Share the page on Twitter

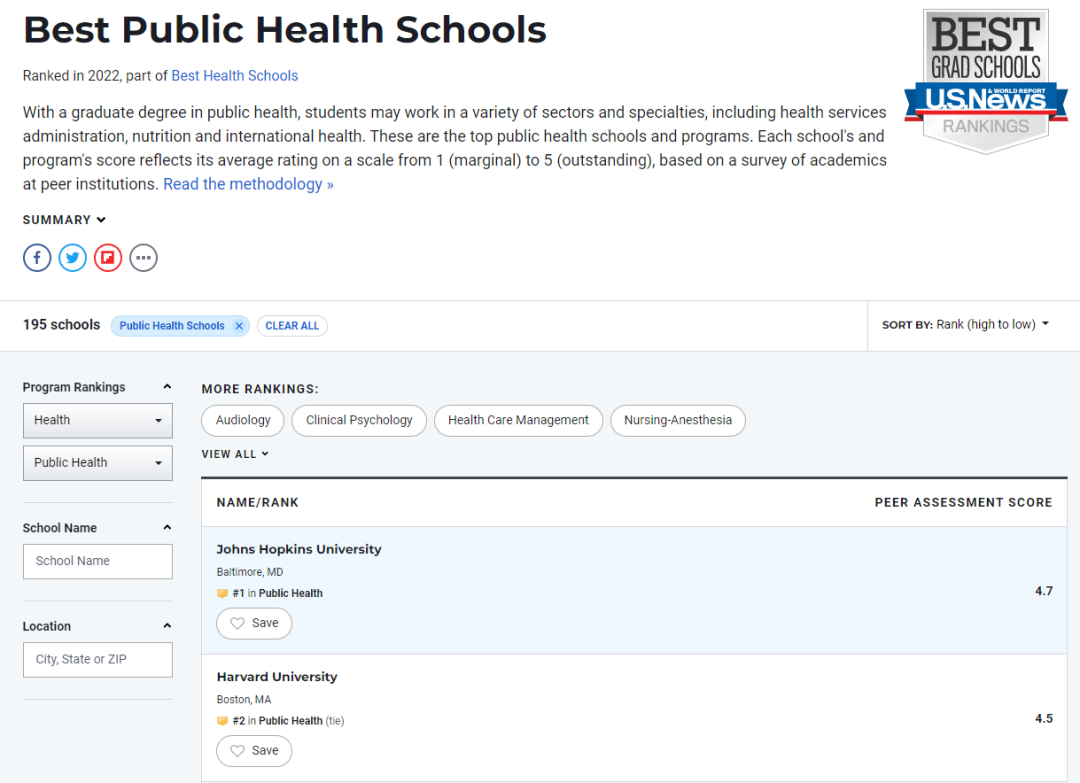click(x=72, y=258)
